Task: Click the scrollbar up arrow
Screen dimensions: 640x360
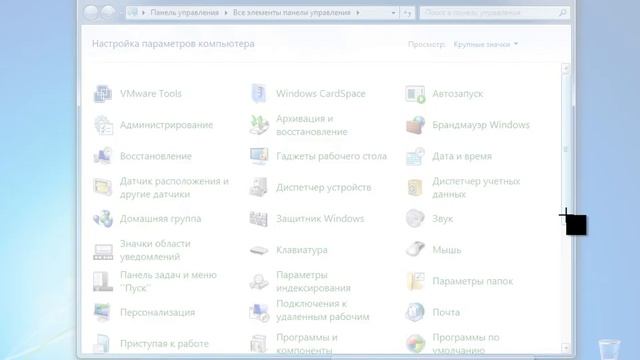Action: 565,68
